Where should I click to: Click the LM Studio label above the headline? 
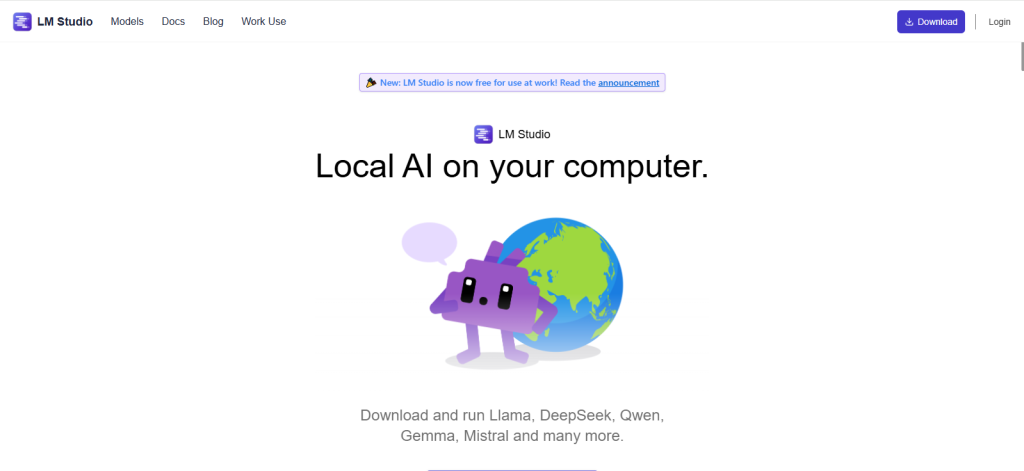click(524, 135)
